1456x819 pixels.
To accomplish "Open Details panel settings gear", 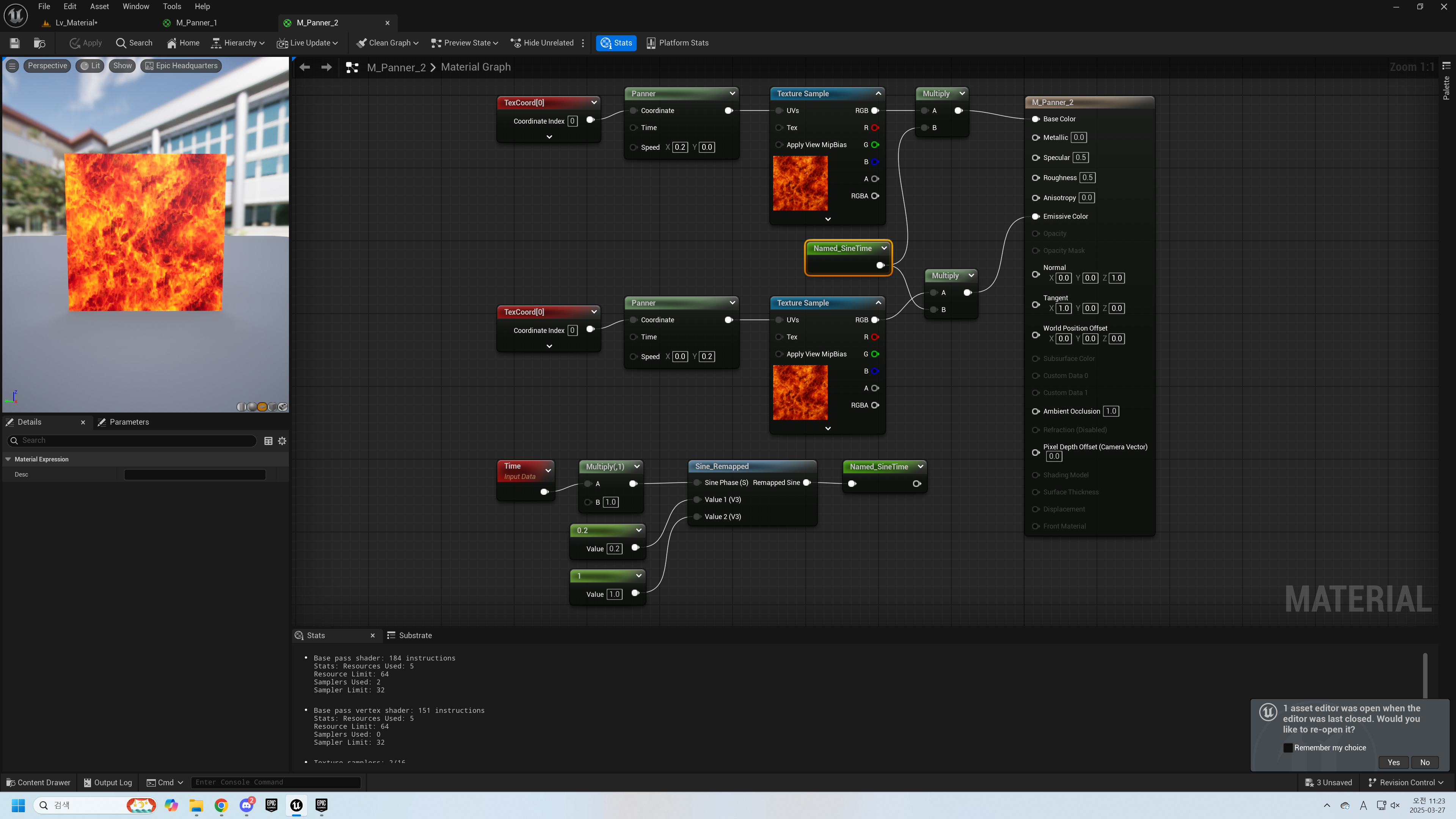I will (282, 441).
